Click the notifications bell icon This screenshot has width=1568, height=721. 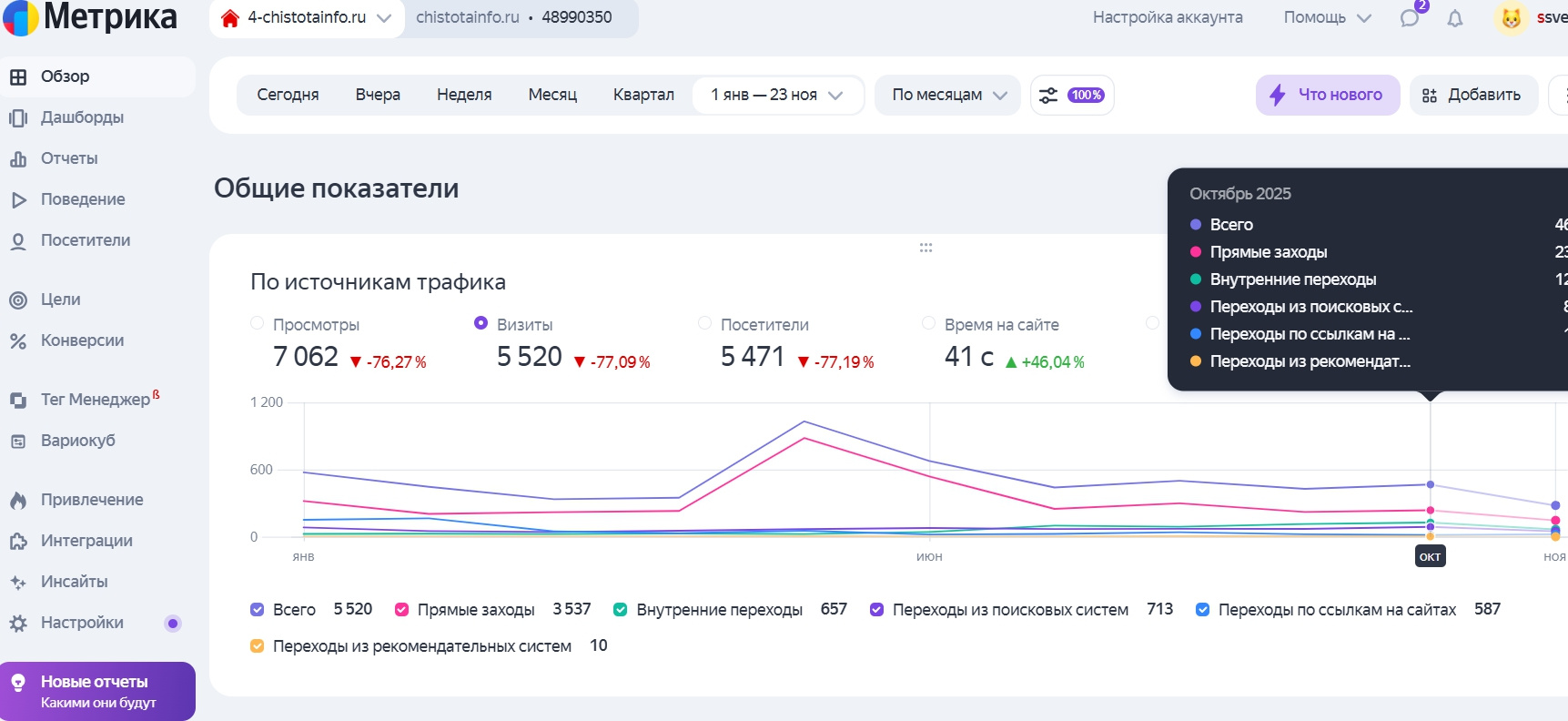[1455, 18]
